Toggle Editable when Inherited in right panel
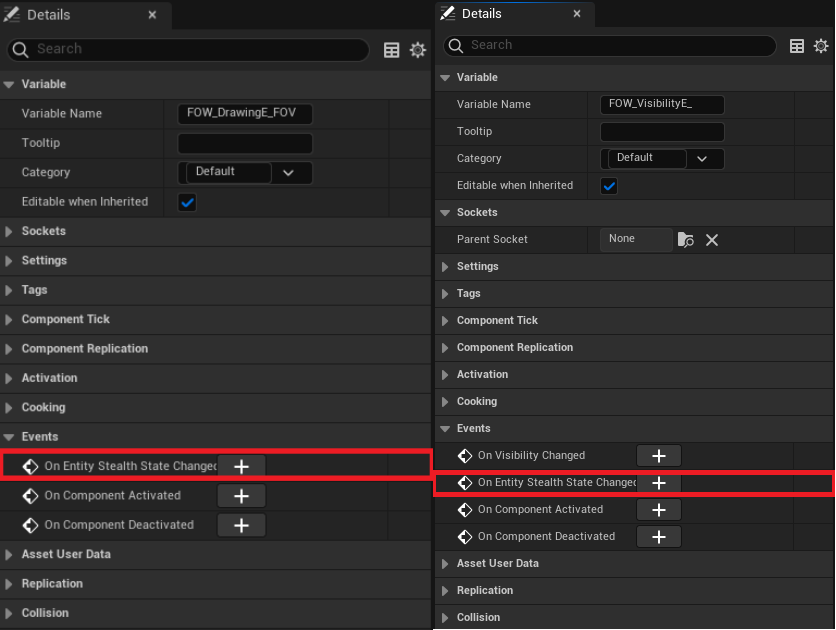 pyautogui.click(x=609, y=186)
